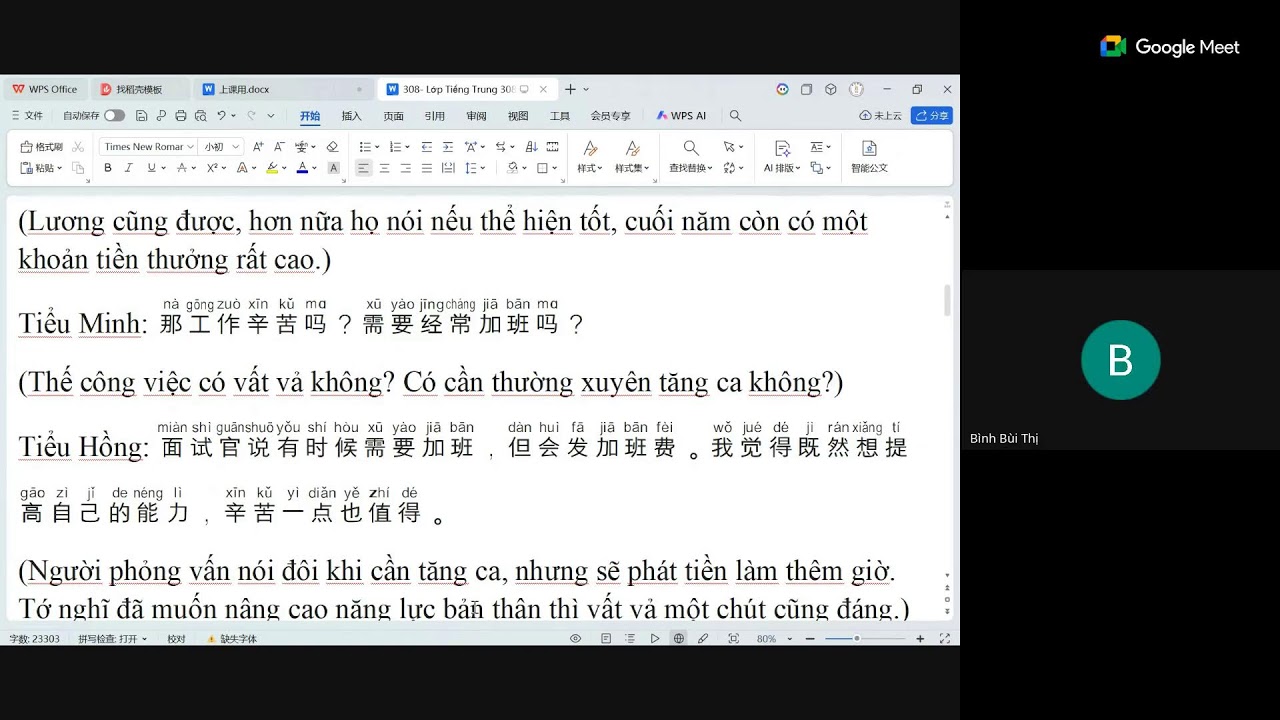Click the bulleted list icon

365,147
